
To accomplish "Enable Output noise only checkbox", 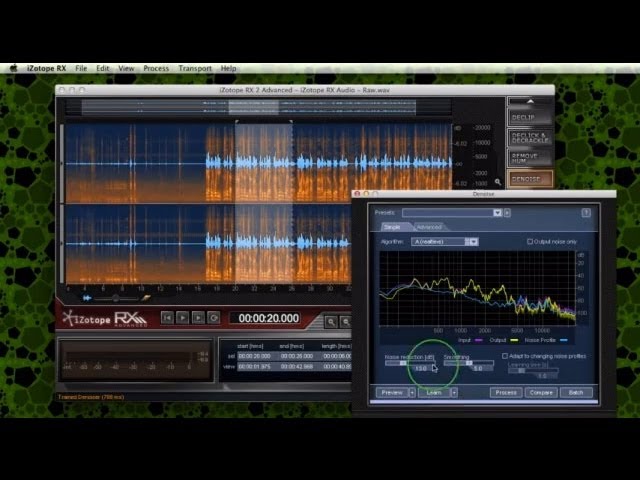I will pyautogui.click(x=530, y=242).
